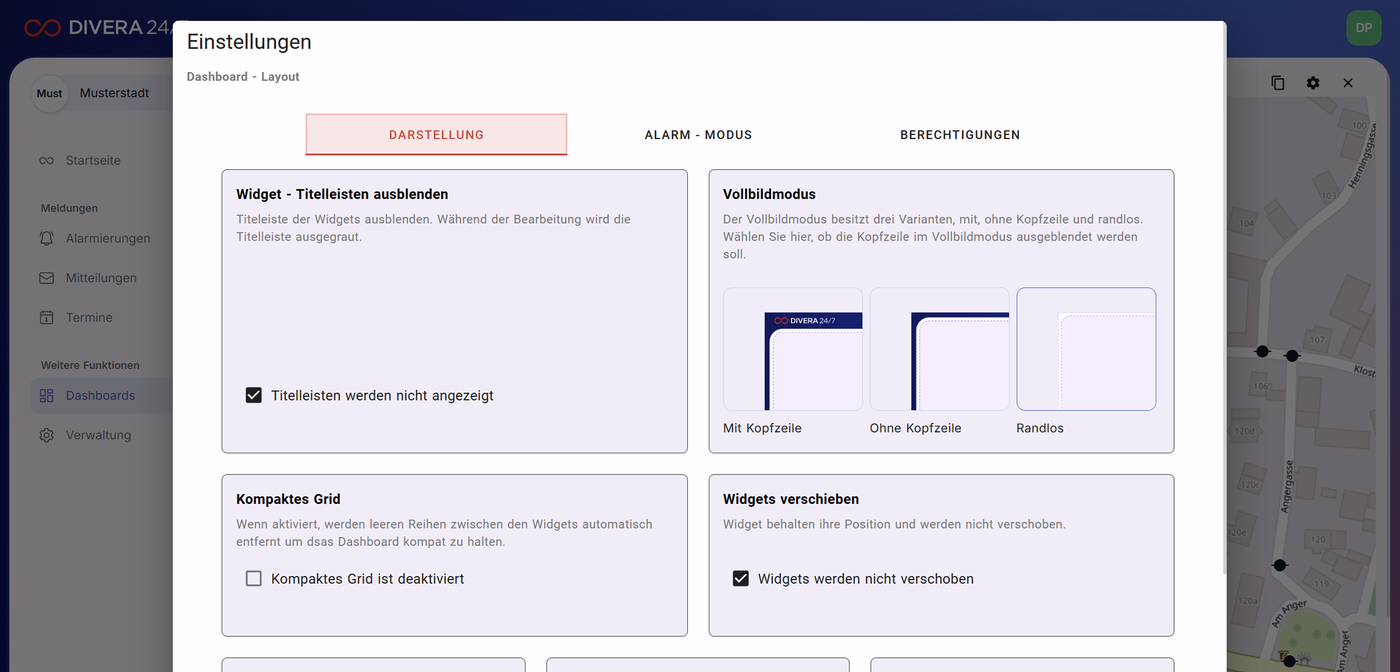The height and width of the screenshot is (672, 1400).
Task: Toggle Titelleisten werden nicht angezeigt checkbox
Action: coord(254,395)
